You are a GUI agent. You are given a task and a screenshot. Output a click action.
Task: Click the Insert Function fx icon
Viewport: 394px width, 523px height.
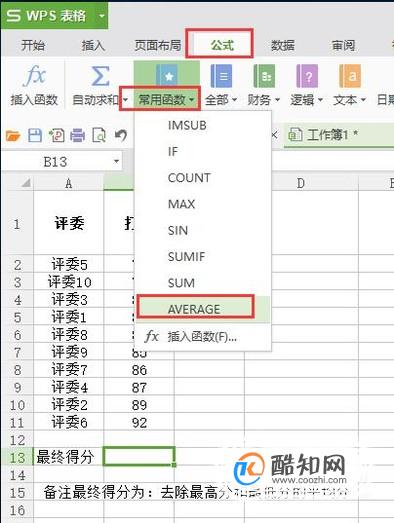tap(34, 76)
